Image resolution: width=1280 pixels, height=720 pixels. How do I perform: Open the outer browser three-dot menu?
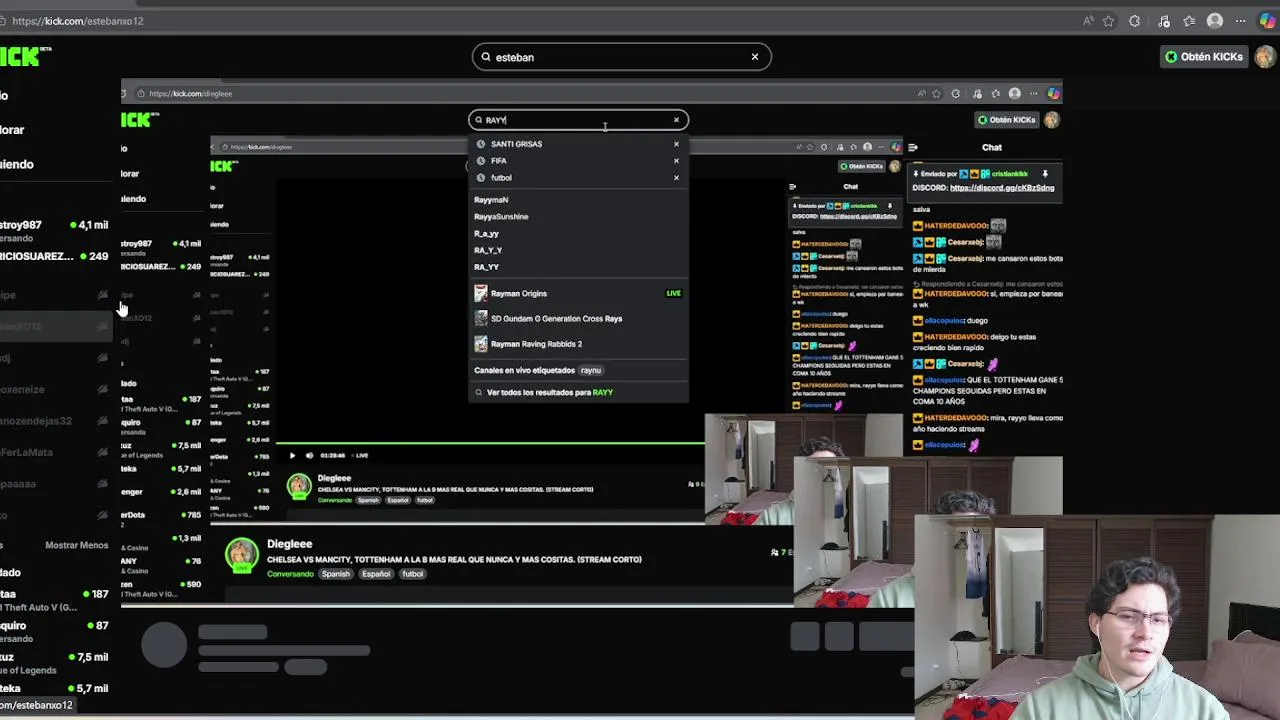(x=1241, y=21)
